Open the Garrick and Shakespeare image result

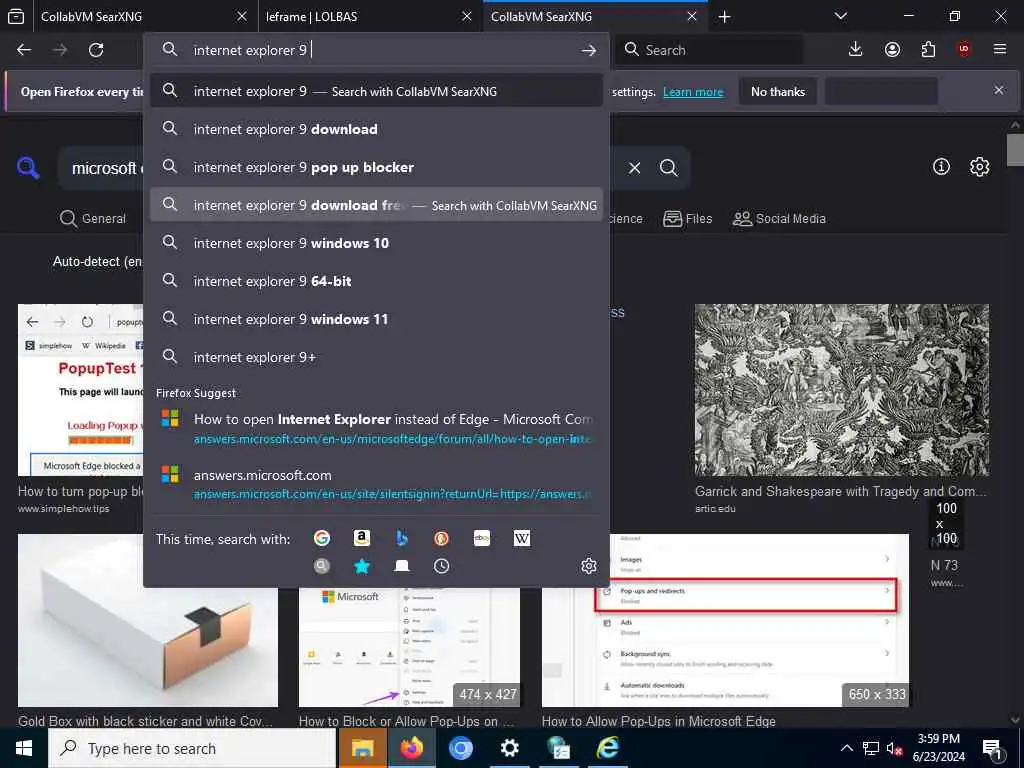tap(842, 390)
